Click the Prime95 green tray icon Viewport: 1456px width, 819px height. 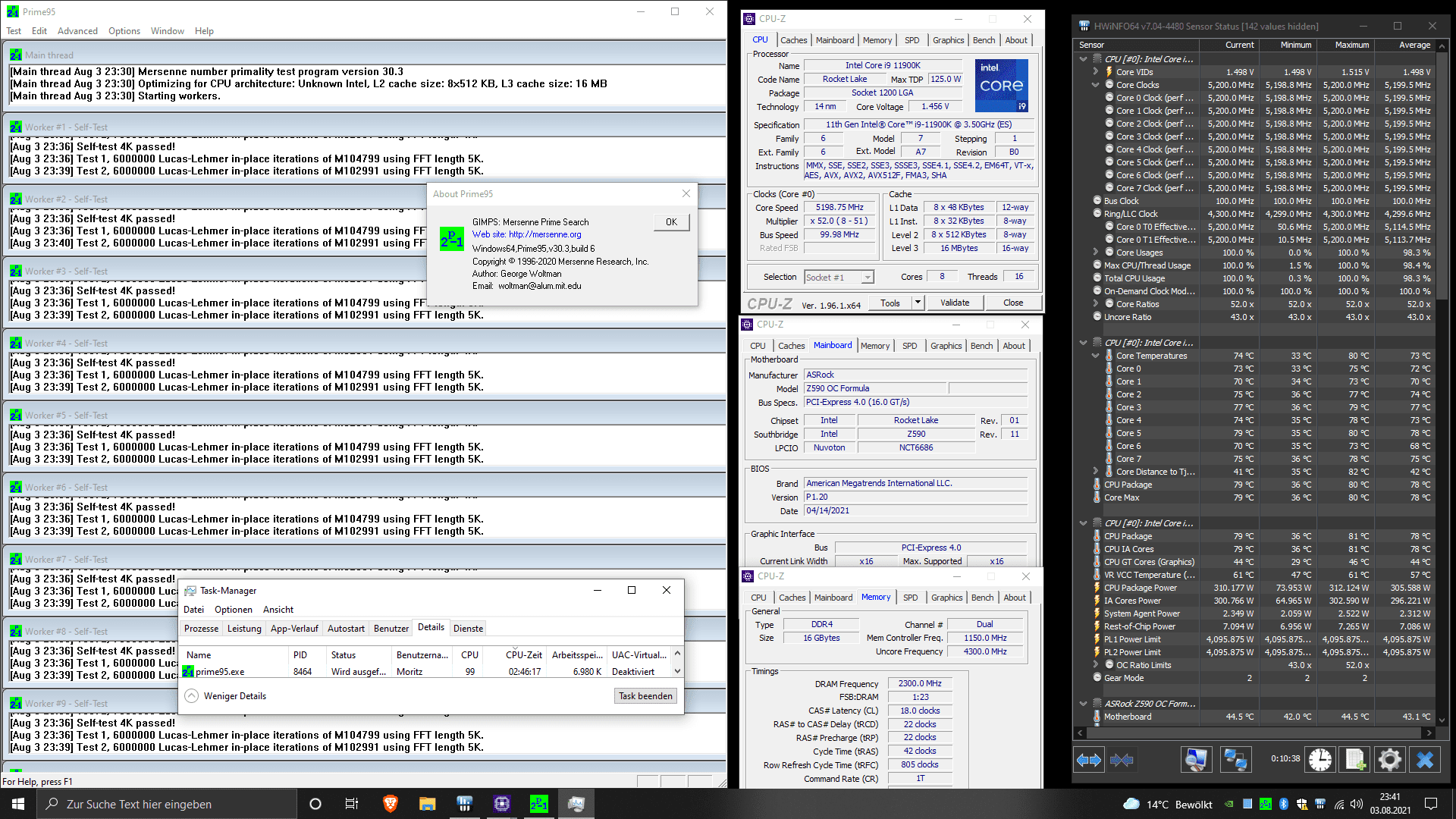coord(1266,805)
